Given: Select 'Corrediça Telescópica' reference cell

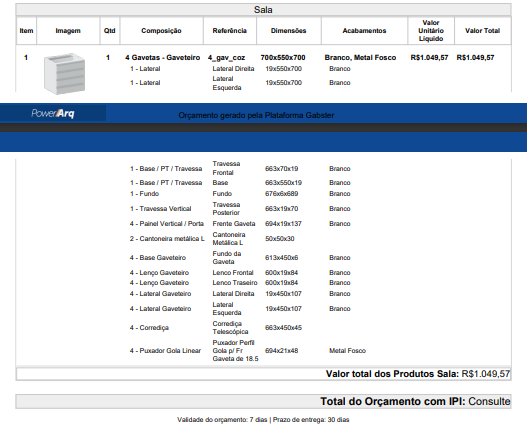Looking at the screenshot, I should point(230,328).
